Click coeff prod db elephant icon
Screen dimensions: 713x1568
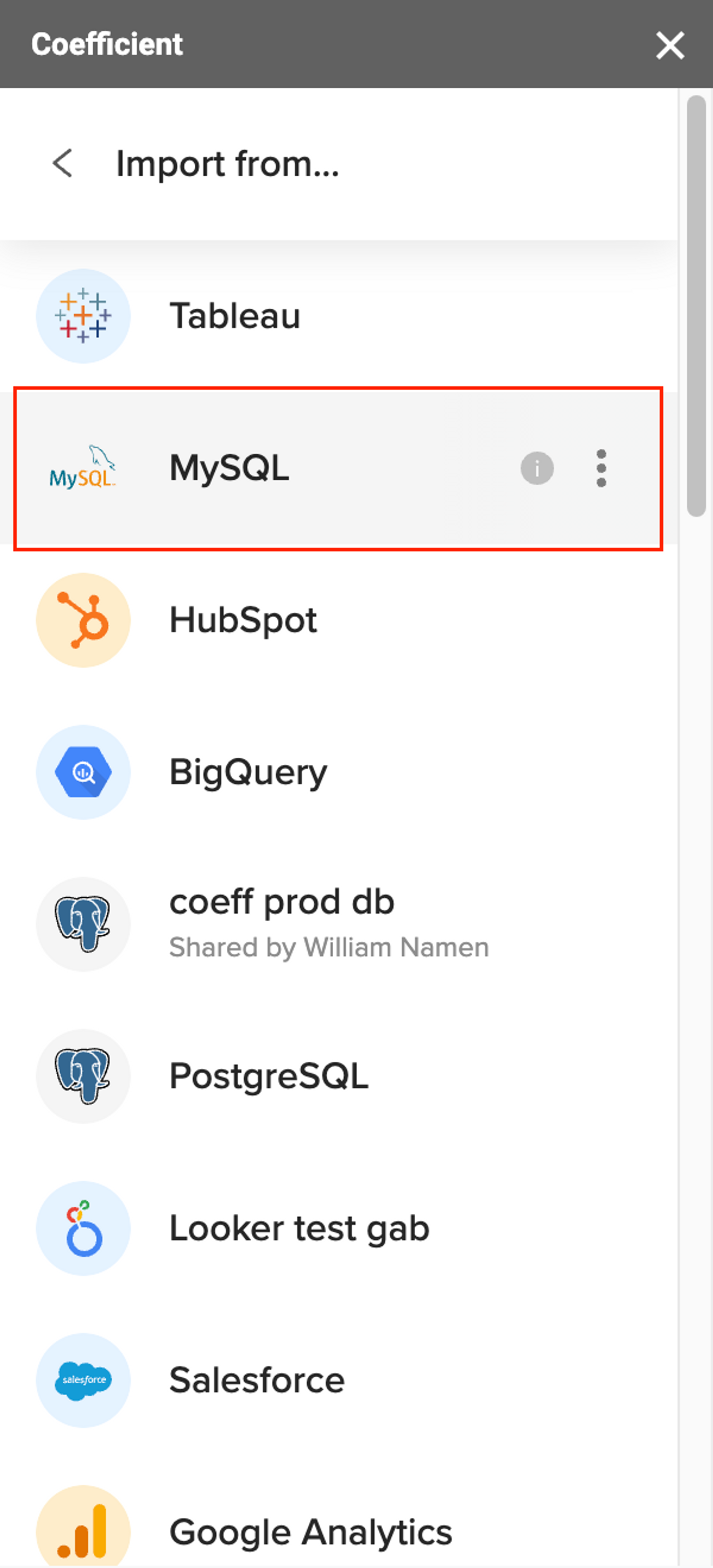pos(83,924)
